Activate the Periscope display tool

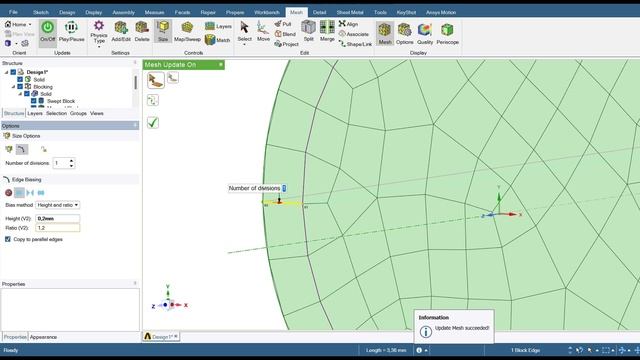pyautogui.click(x=447, y=33)
